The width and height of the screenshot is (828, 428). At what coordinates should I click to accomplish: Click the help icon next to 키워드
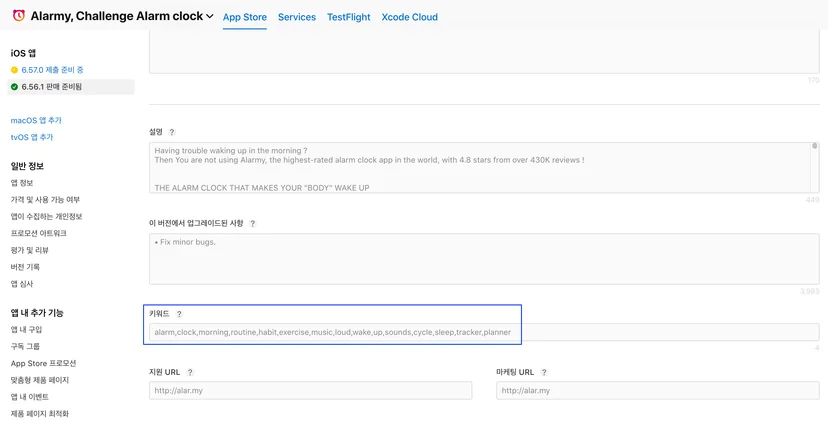(179, 314)
